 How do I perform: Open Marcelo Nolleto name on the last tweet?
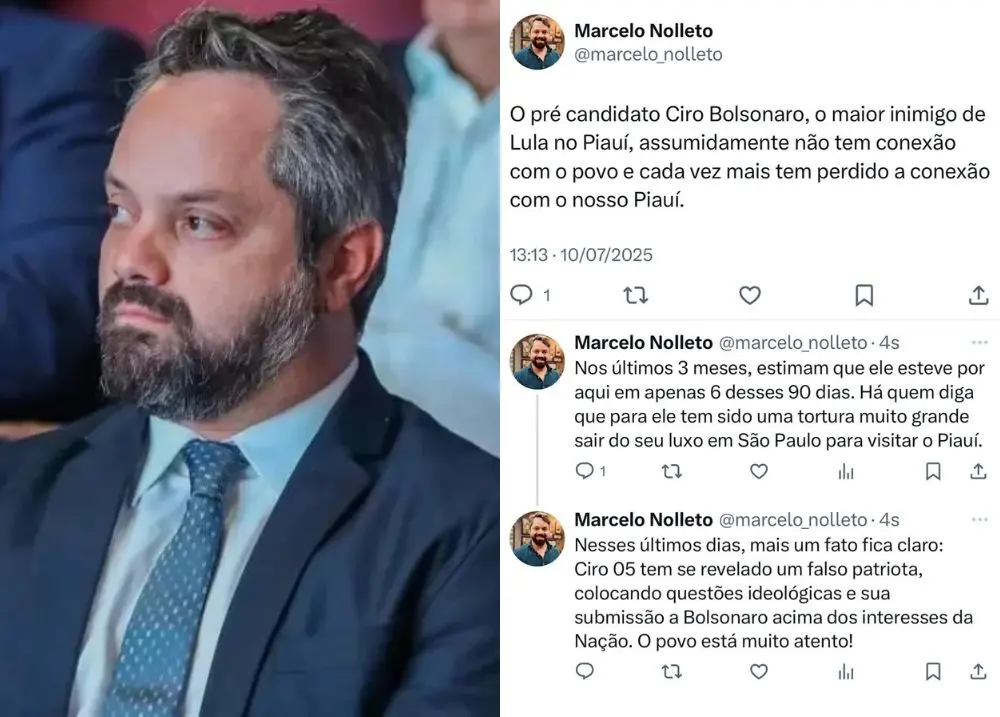tap(643, 520)
